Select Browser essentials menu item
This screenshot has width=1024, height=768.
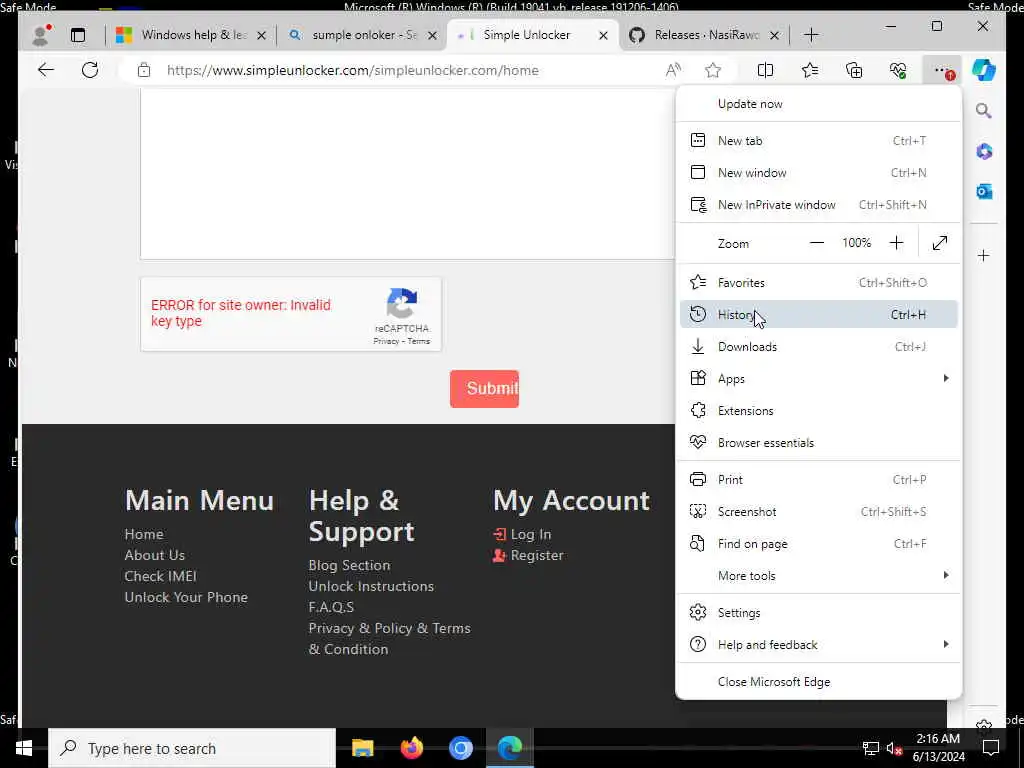(818, 443)
